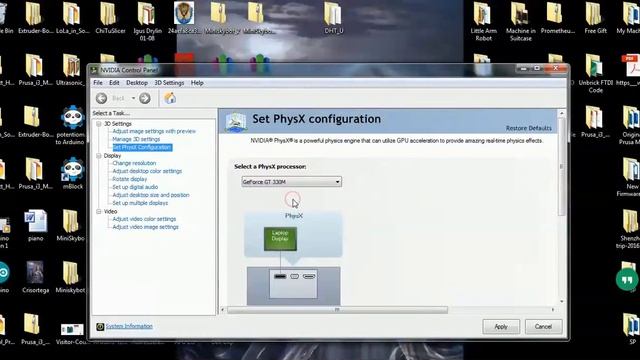Go to the Home page icon
640x360 pixels.
(x=170, y=98)
